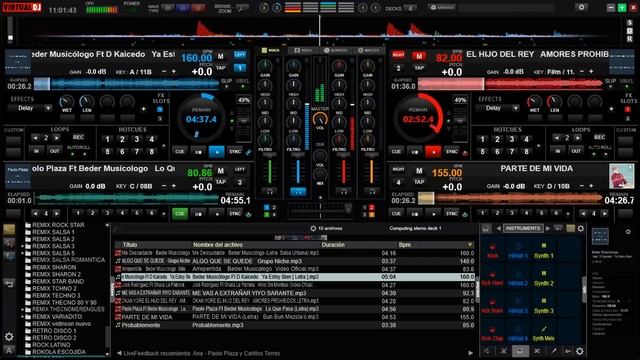Sort by the Duración column header
Viewport: 640px width, 360px height.
[333, 245]
